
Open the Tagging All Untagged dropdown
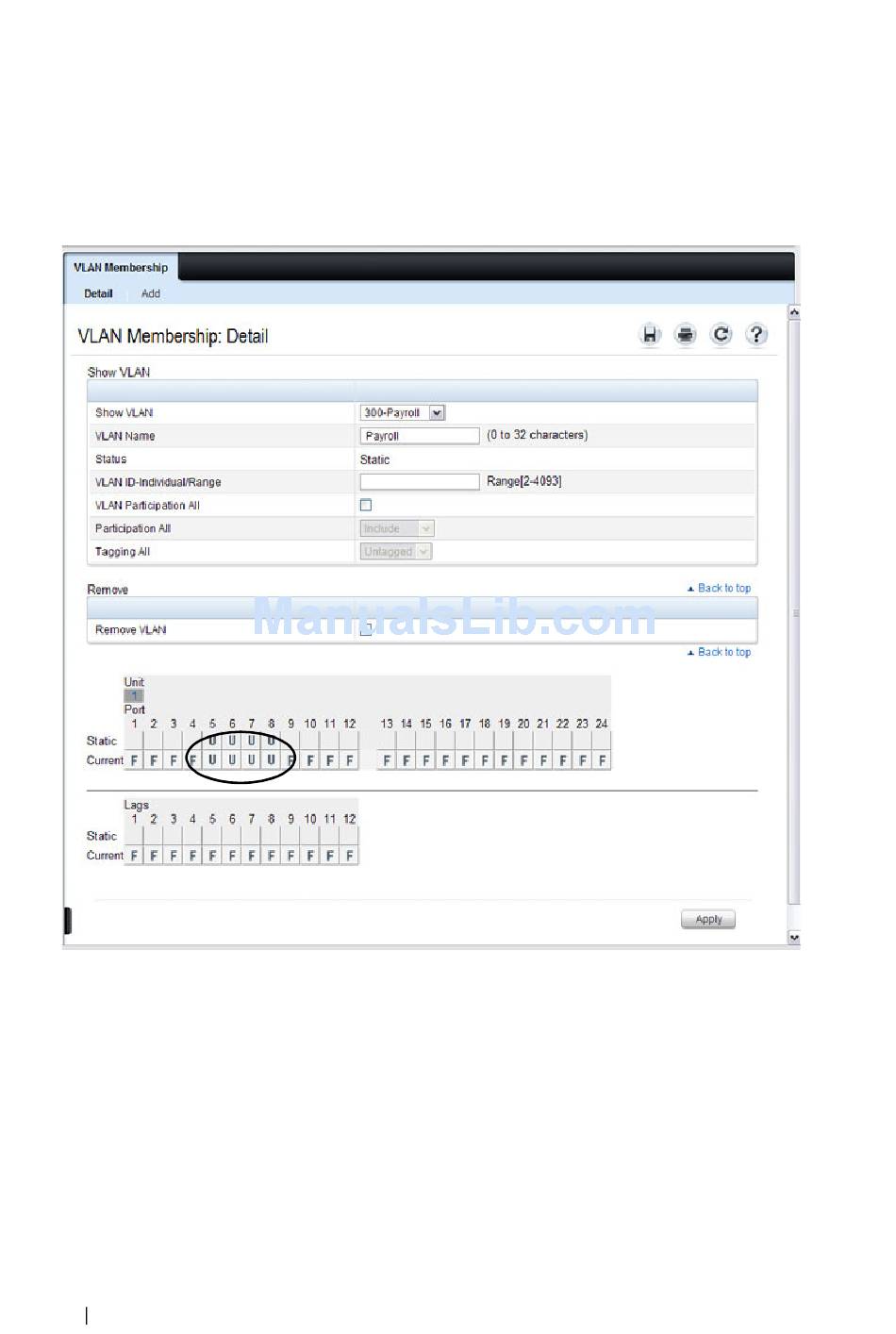pos(395,552)
